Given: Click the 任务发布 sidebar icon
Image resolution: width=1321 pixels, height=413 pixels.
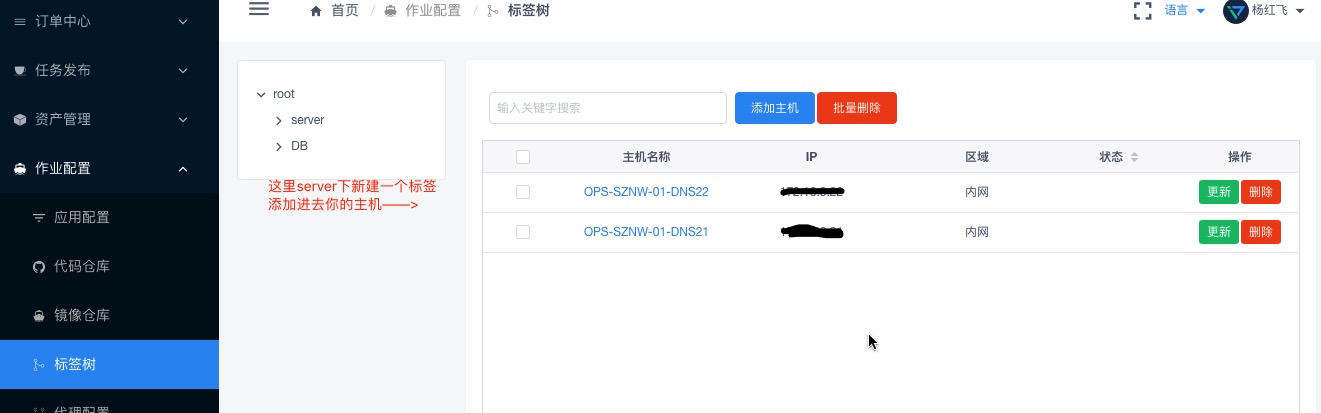Looking at the screenshot, I should (x=20, y=70).
